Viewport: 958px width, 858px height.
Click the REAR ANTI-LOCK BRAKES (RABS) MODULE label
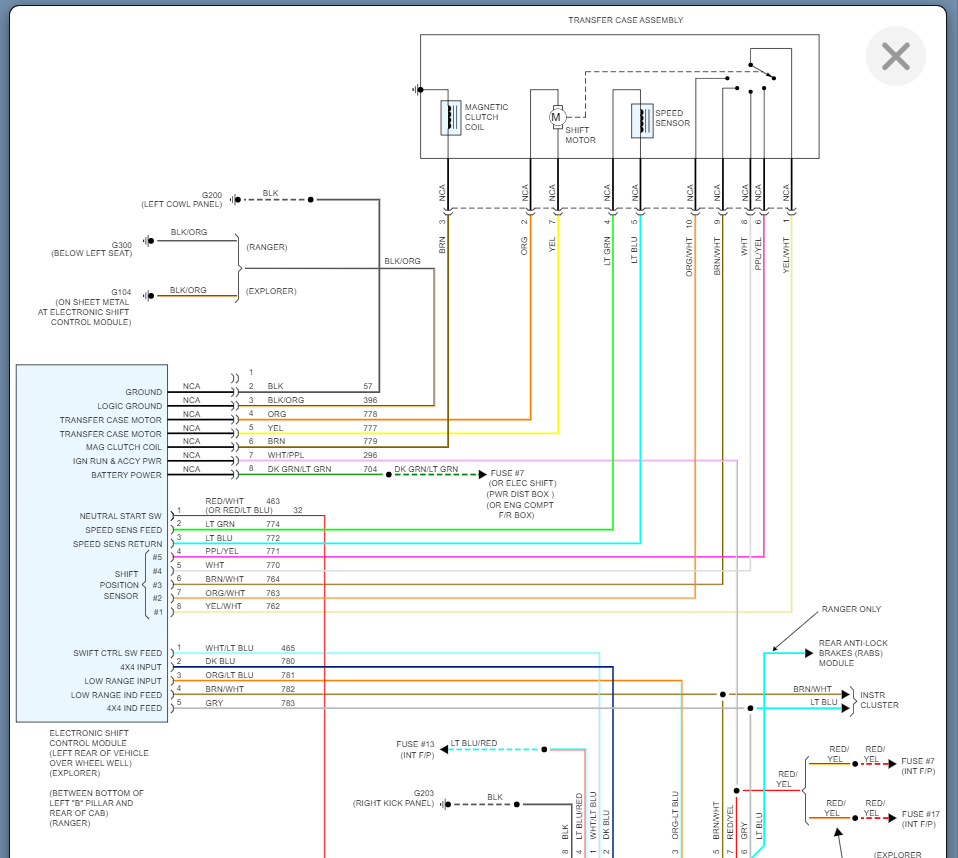click(853, 653)
